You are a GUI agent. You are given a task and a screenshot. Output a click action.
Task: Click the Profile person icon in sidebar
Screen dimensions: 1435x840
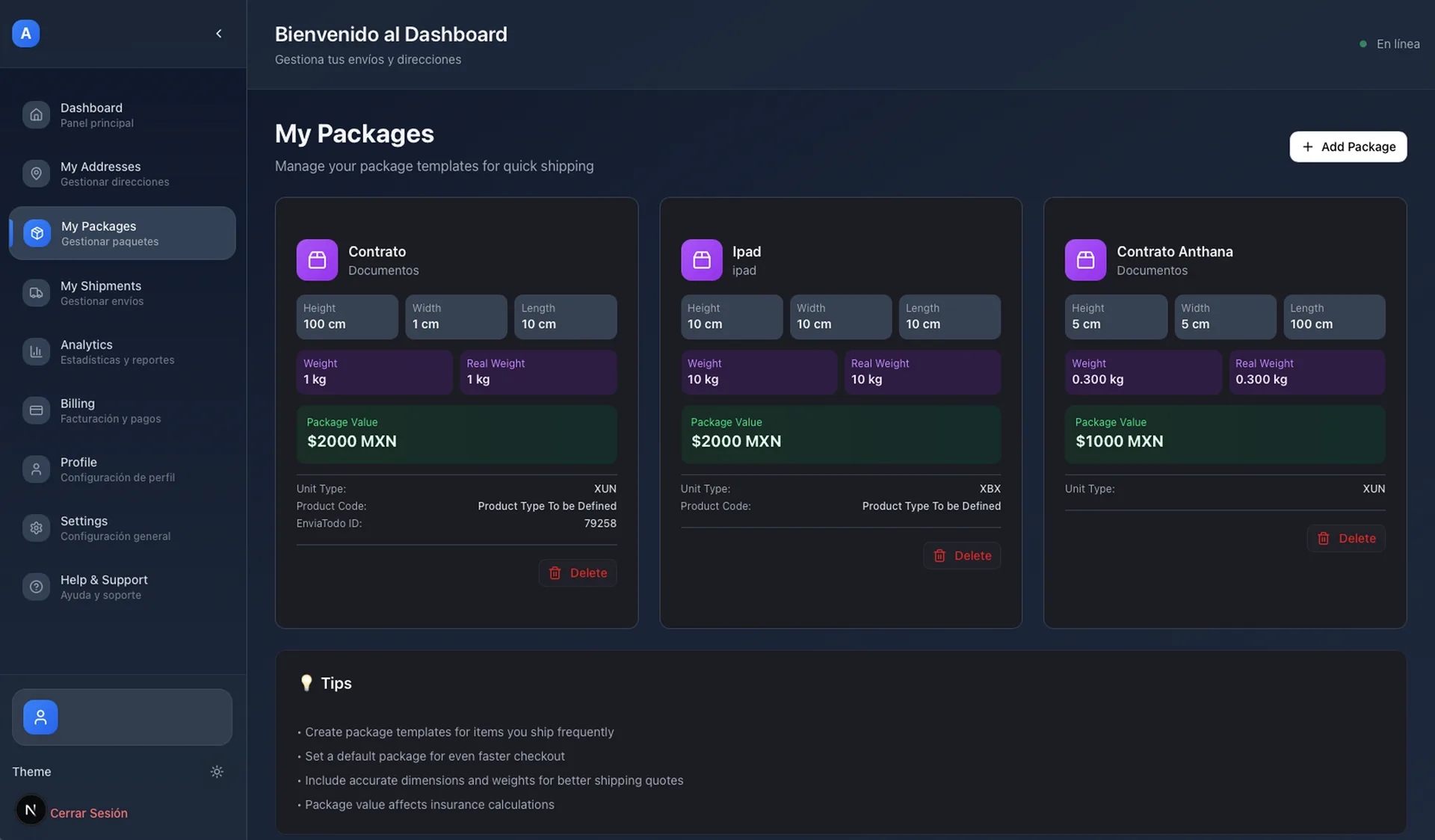tap(36, 469)
